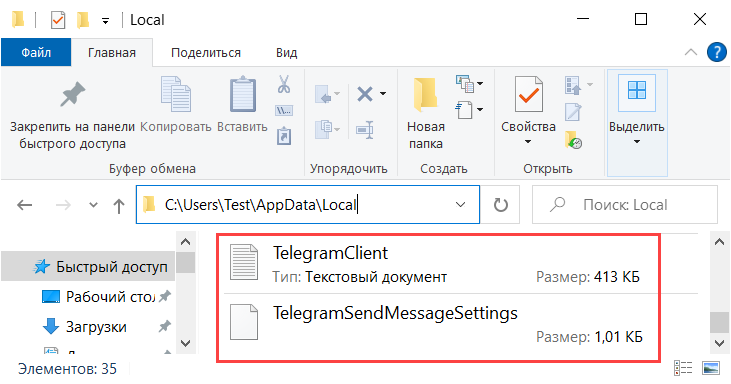This screenshot has height=384, width=731.
Task: Click New folder icon in title bar
Action: tap(83, 20)
